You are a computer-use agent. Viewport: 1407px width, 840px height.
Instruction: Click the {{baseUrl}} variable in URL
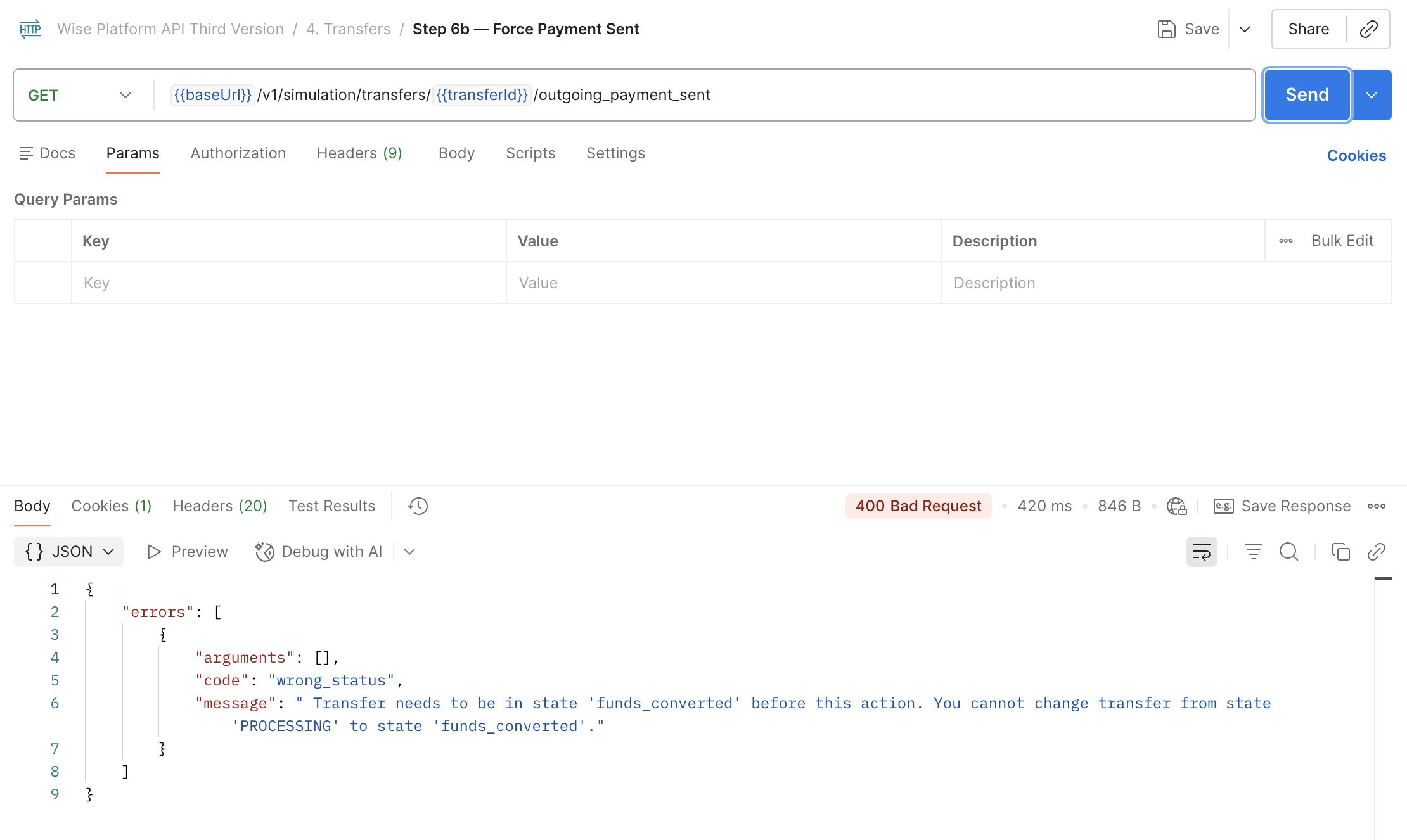[213, 95]
